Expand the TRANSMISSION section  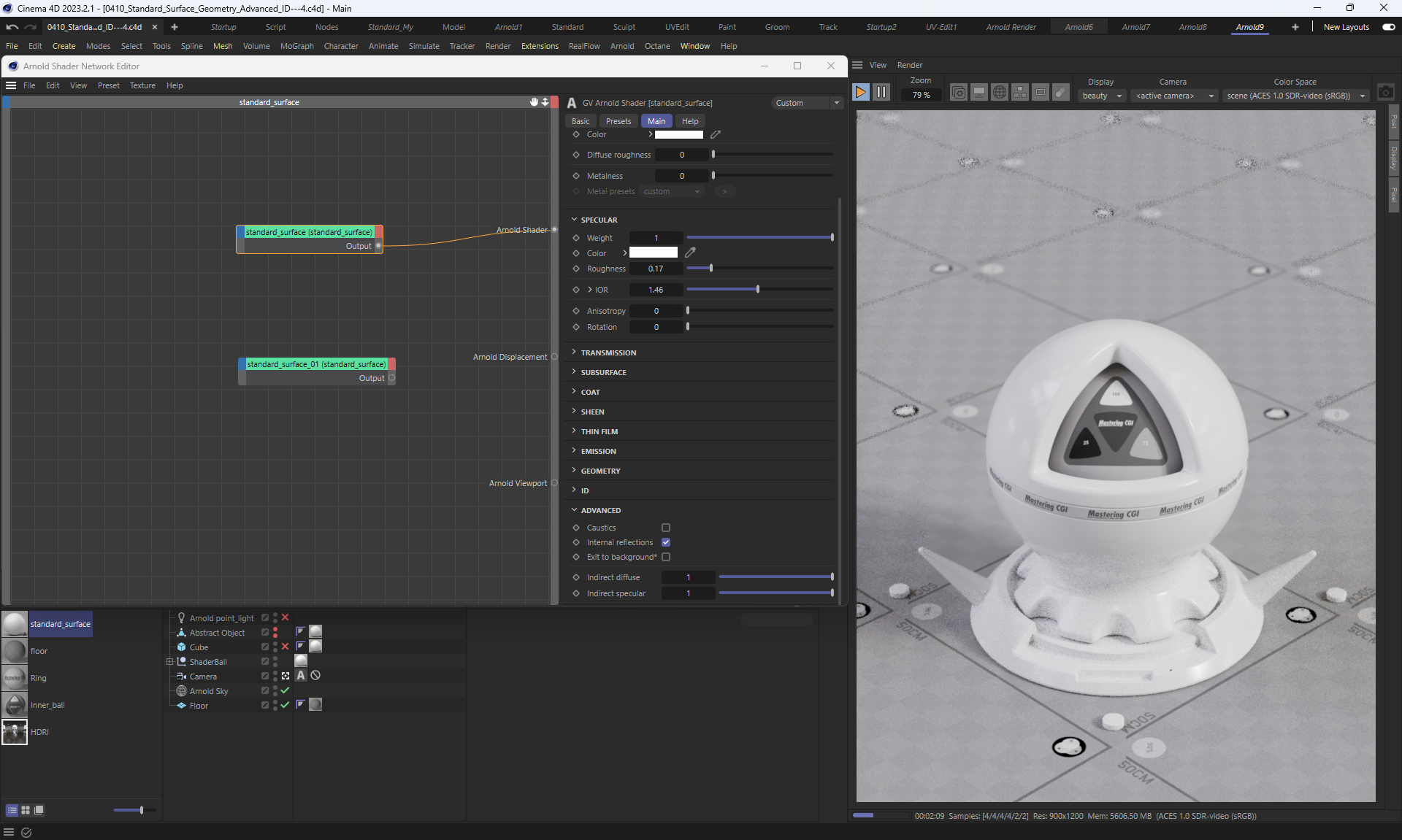coord(608,352)
